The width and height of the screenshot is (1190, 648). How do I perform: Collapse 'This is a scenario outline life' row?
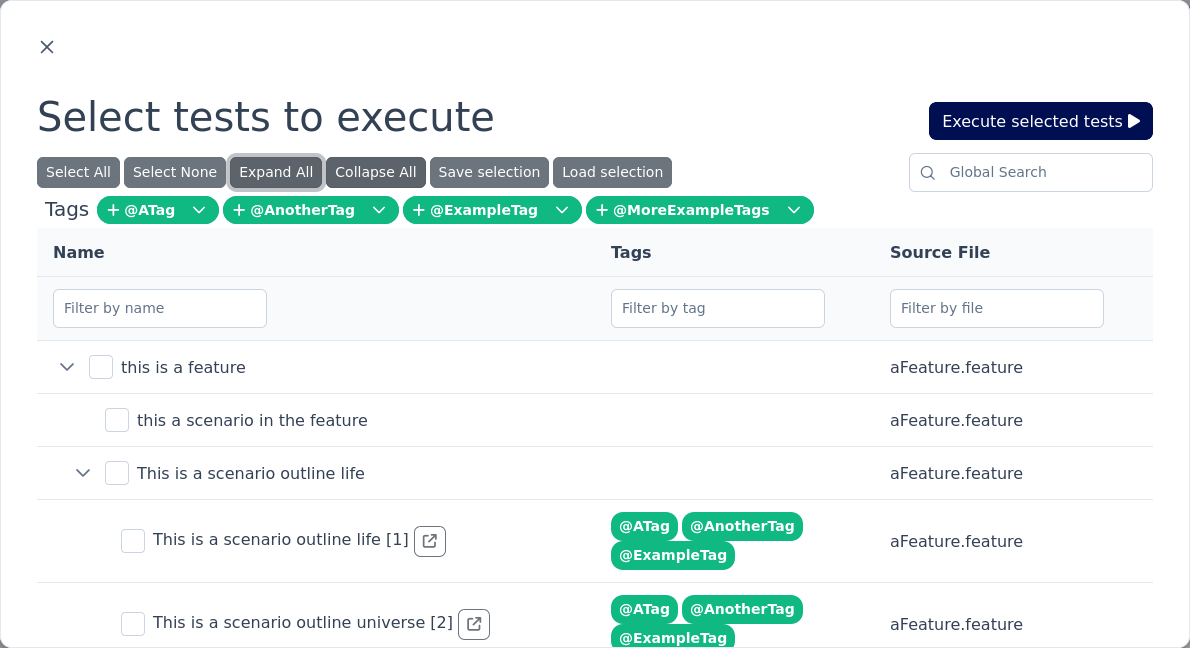click(x=83, y=473)
